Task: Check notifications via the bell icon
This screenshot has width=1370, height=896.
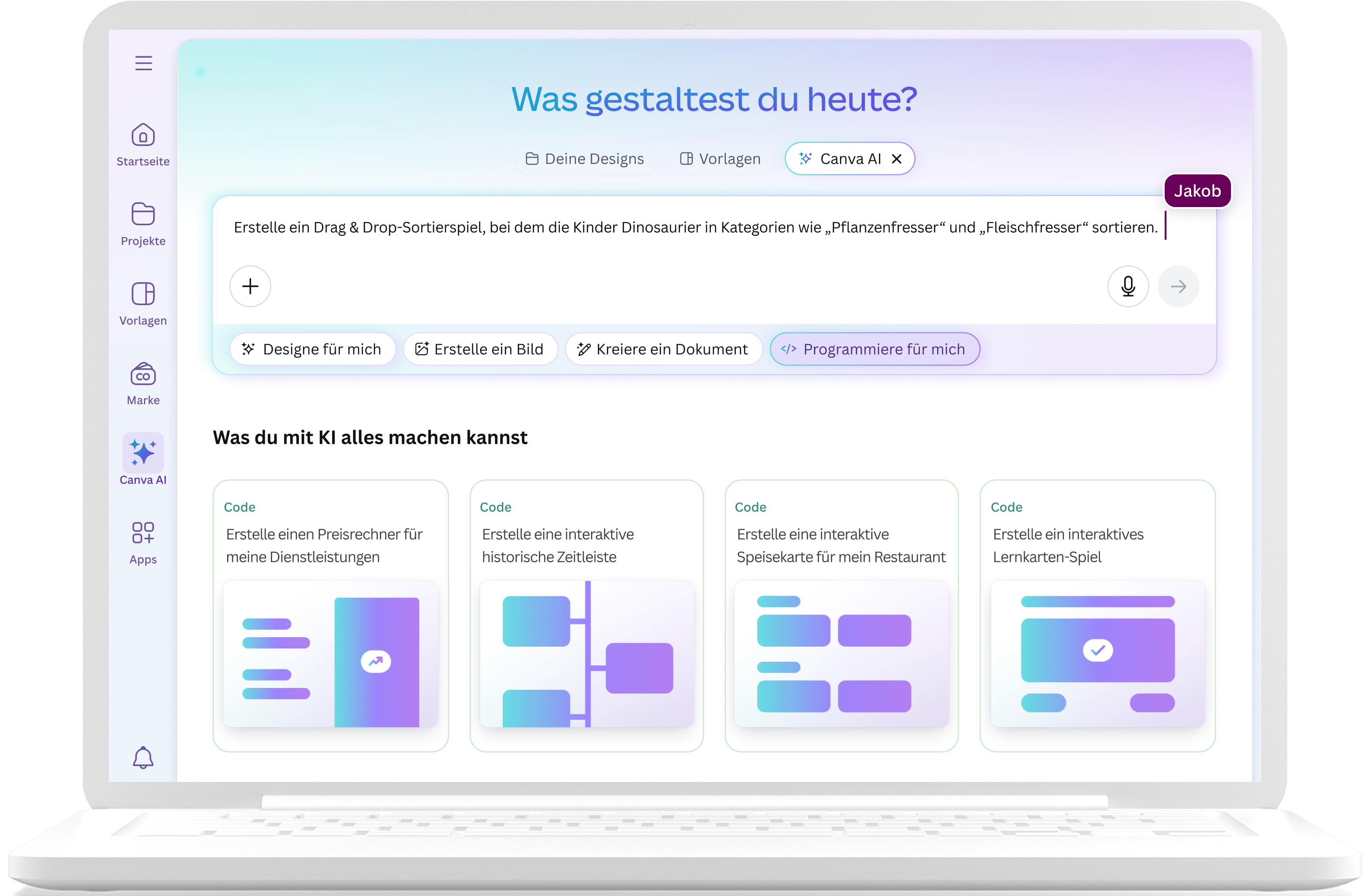Action: click(x=143, y=758)
